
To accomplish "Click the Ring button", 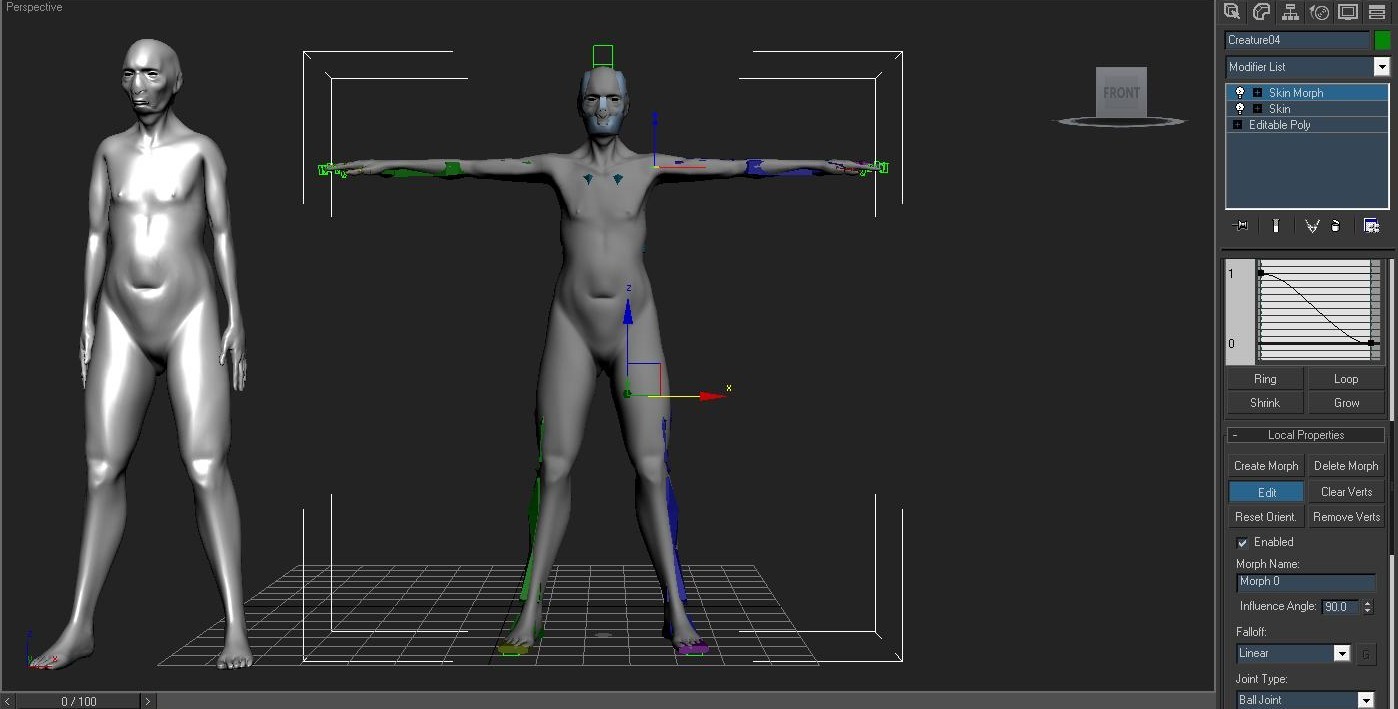I will [x=1265, y=379].
